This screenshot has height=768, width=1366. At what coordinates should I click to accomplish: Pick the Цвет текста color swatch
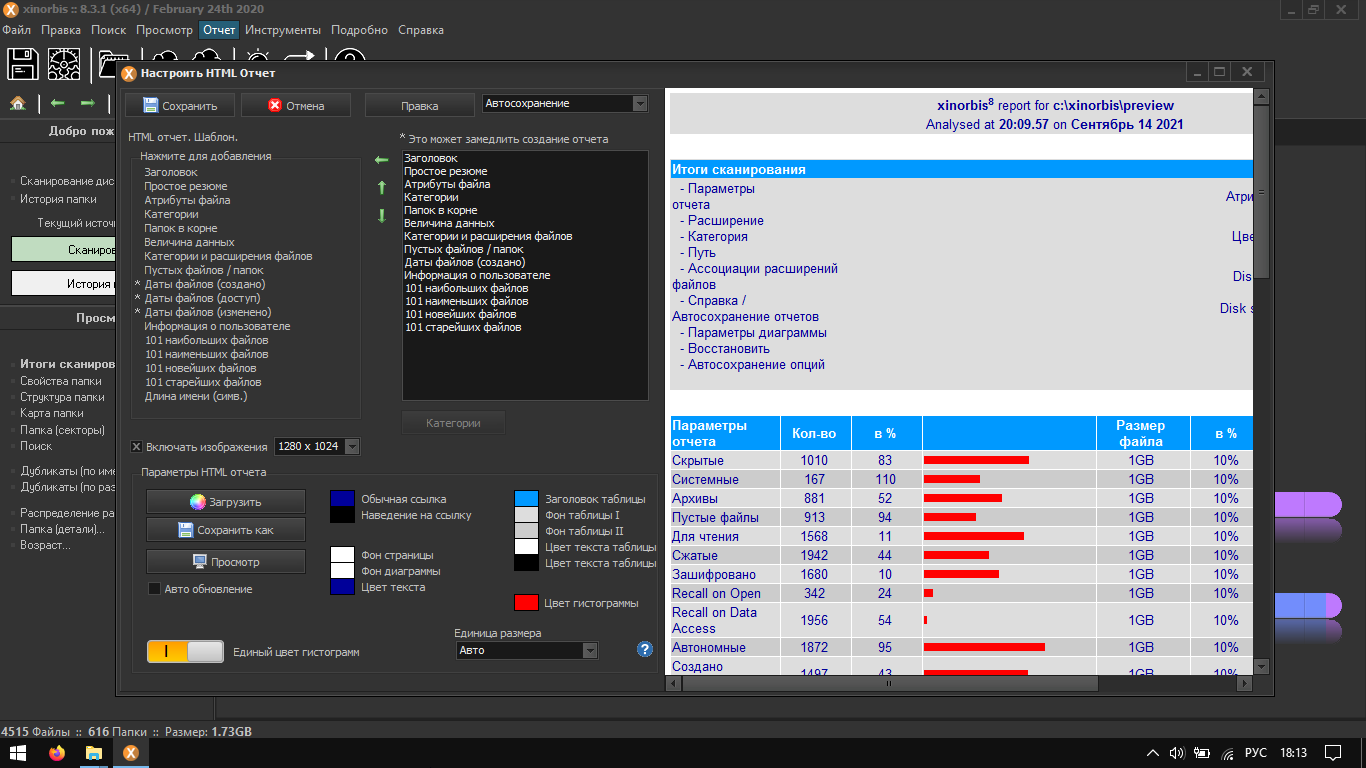point(343,587)
